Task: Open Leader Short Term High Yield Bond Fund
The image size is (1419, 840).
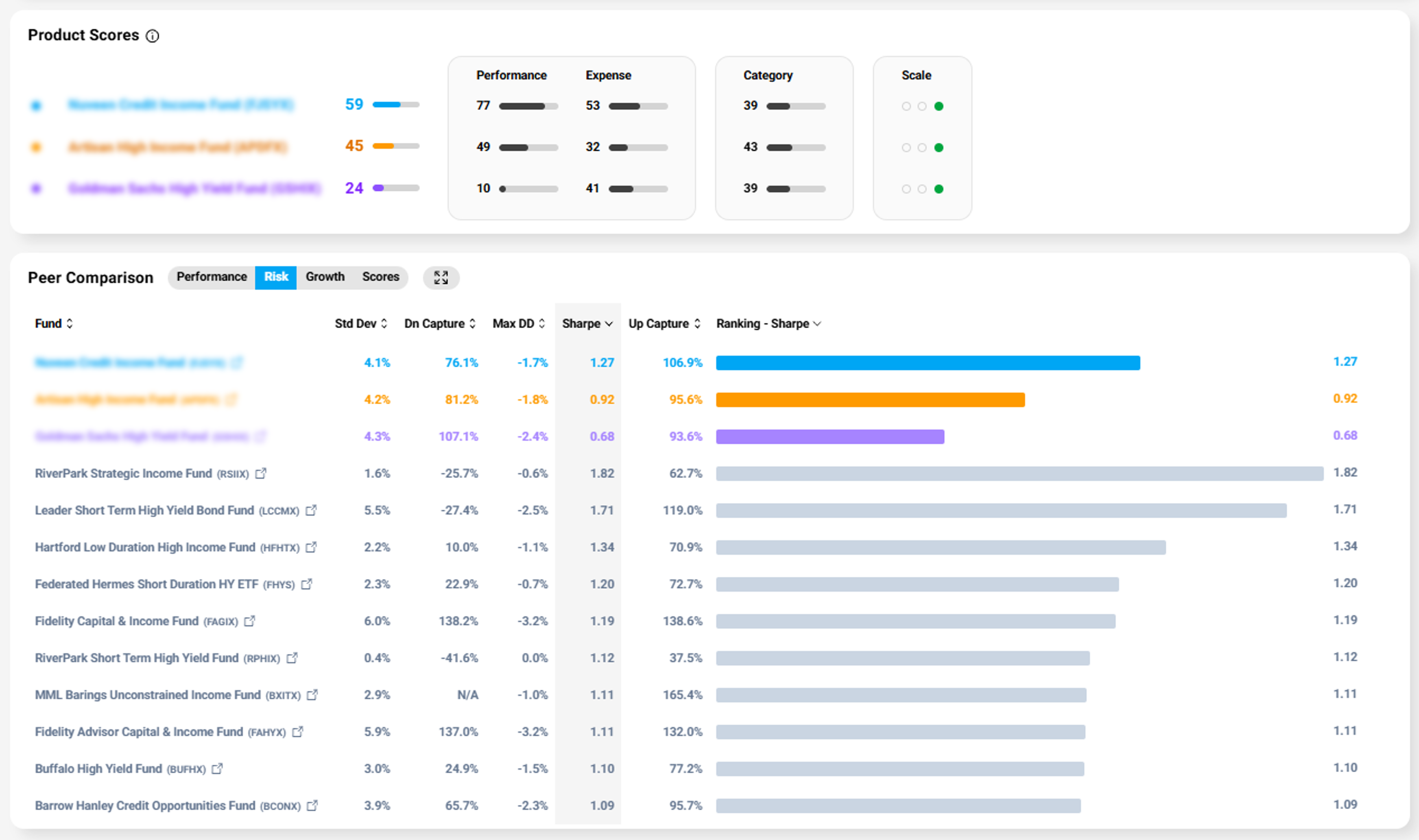Action: (167, 510)
